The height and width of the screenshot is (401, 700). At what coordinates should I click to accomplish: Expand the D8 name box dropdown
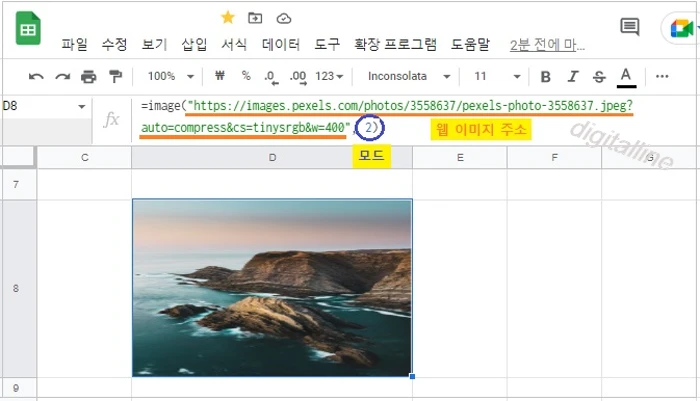82,106
